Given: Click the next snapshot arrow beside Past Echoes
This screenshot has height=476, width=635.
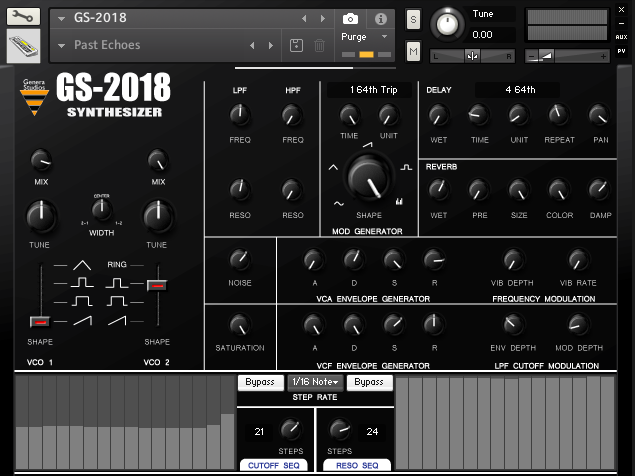Looking at the screenshot, I should [x=271, y=45].
